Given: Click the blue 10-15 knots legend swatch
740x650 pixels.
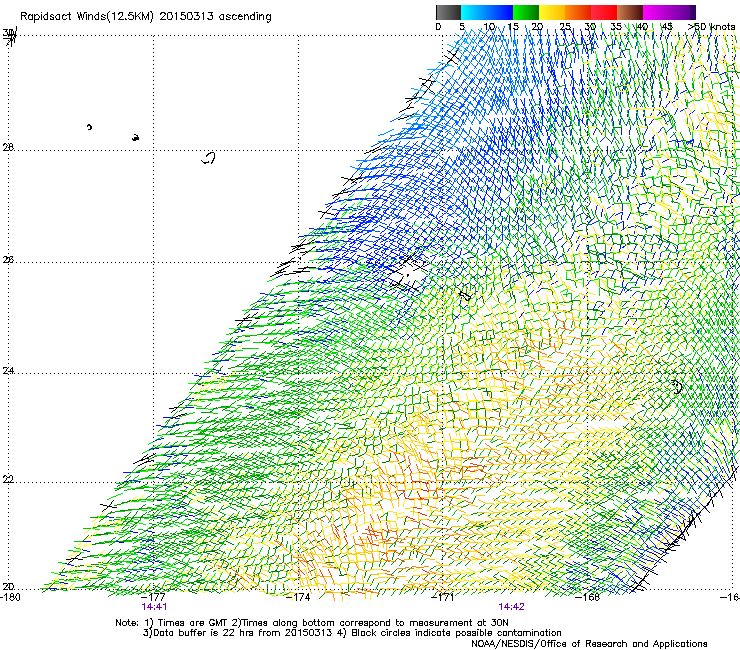Looking at the screenshot, I should tap(500, 12).
